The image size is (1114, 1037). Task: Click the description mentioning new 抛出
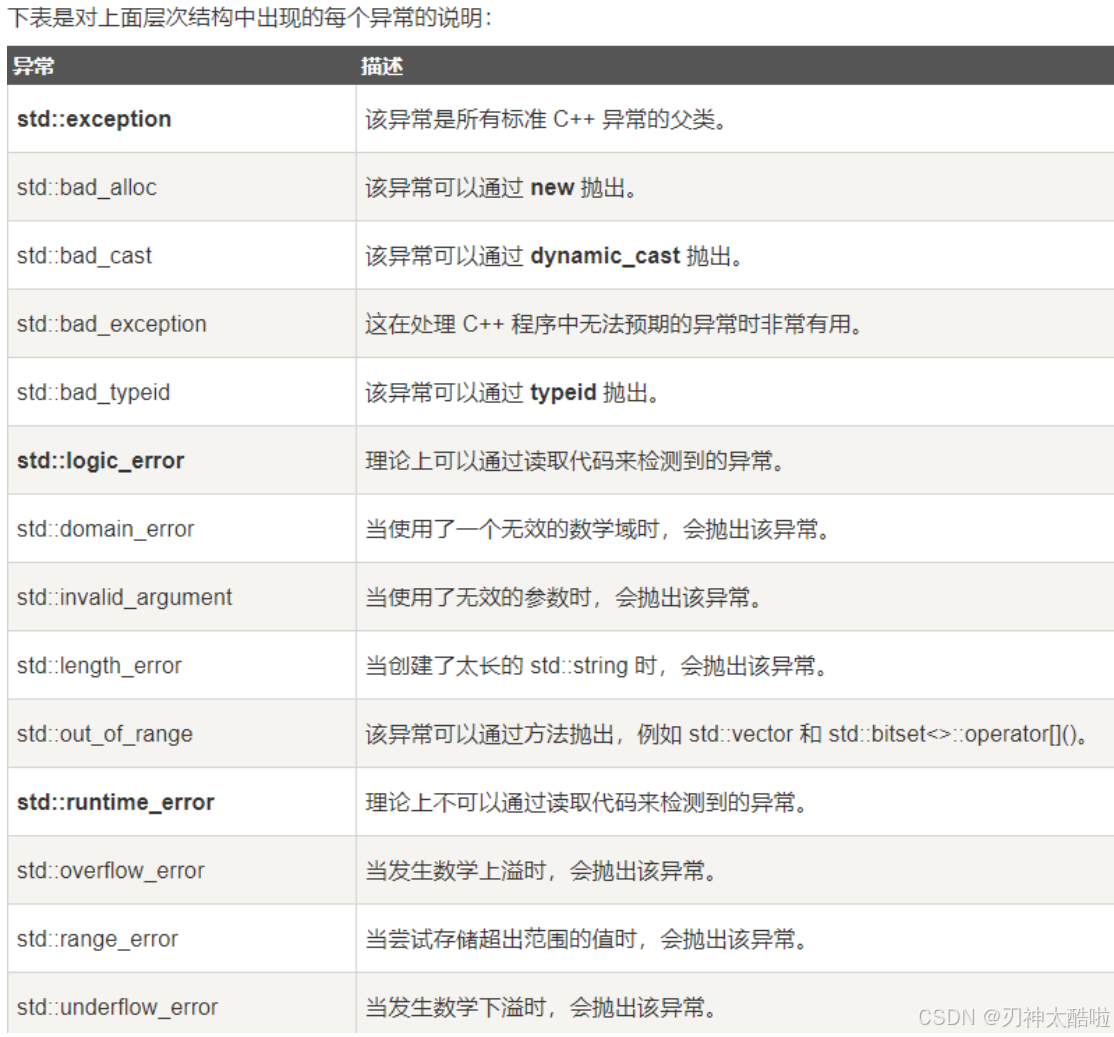(502, 188)
